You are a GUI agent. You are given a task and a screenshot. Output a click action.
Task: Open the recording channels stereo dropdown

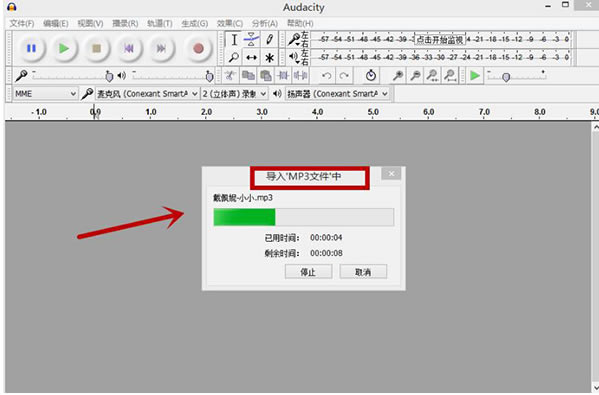[234, 94]
